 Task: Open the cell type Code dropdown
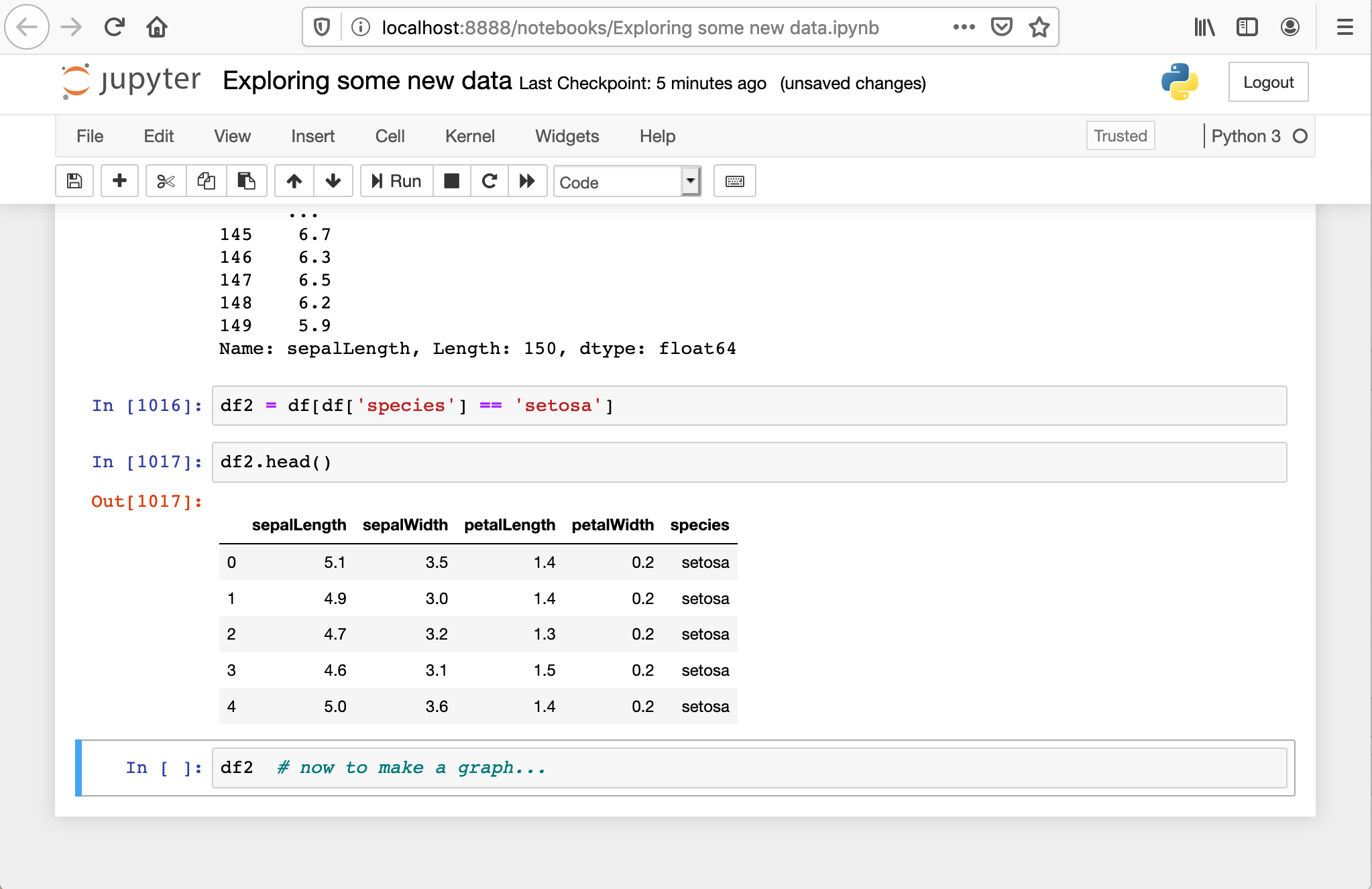[x=627, y=182]
